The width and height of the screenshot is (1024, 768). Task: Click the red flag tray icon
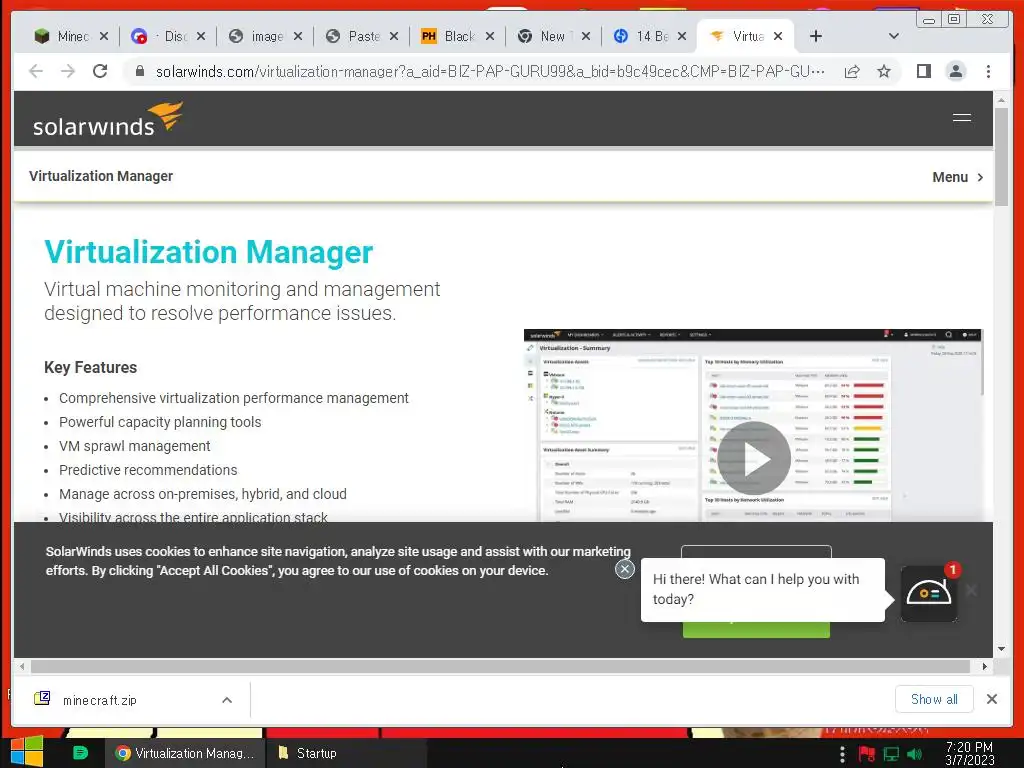coord(867,754)
